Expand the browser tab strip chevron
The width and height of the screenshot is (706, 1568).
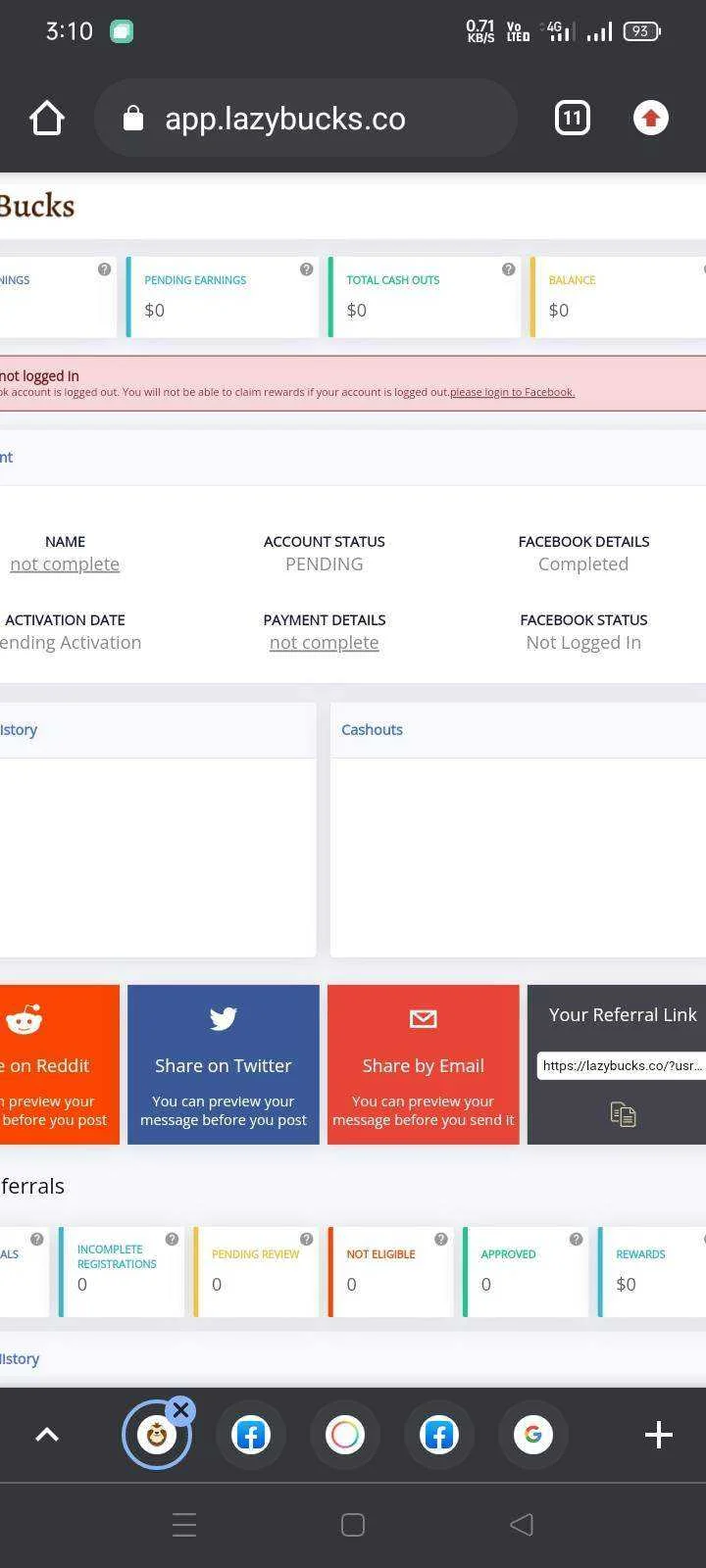point(47,1435)
